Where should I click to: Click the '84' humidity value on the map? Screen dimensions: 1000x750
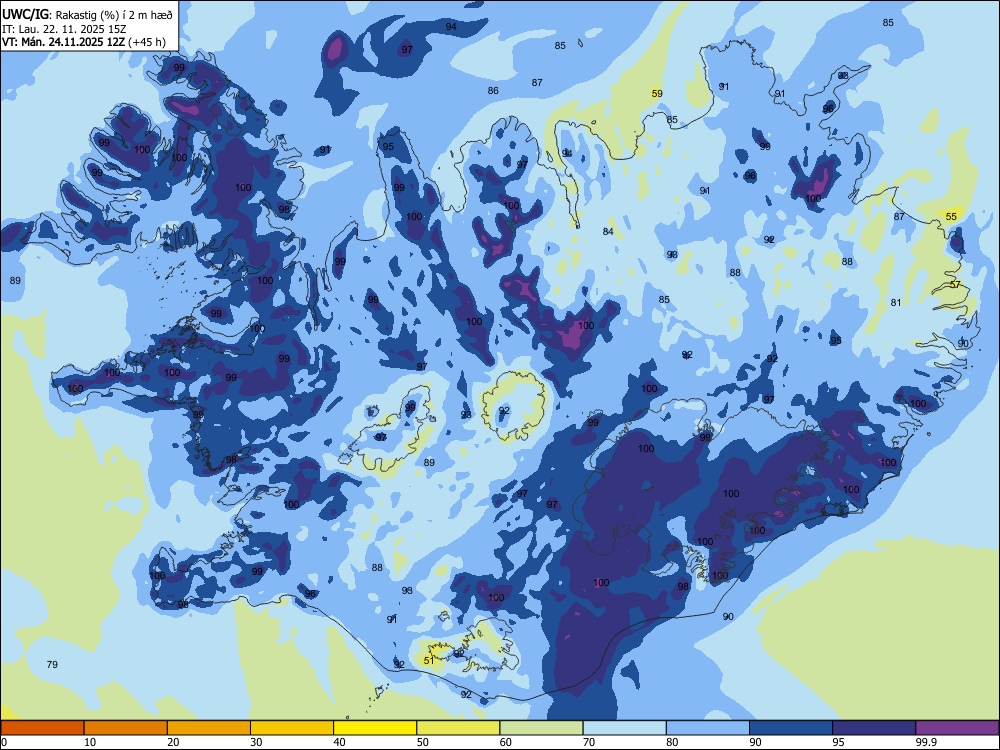(x=608, y=232)
